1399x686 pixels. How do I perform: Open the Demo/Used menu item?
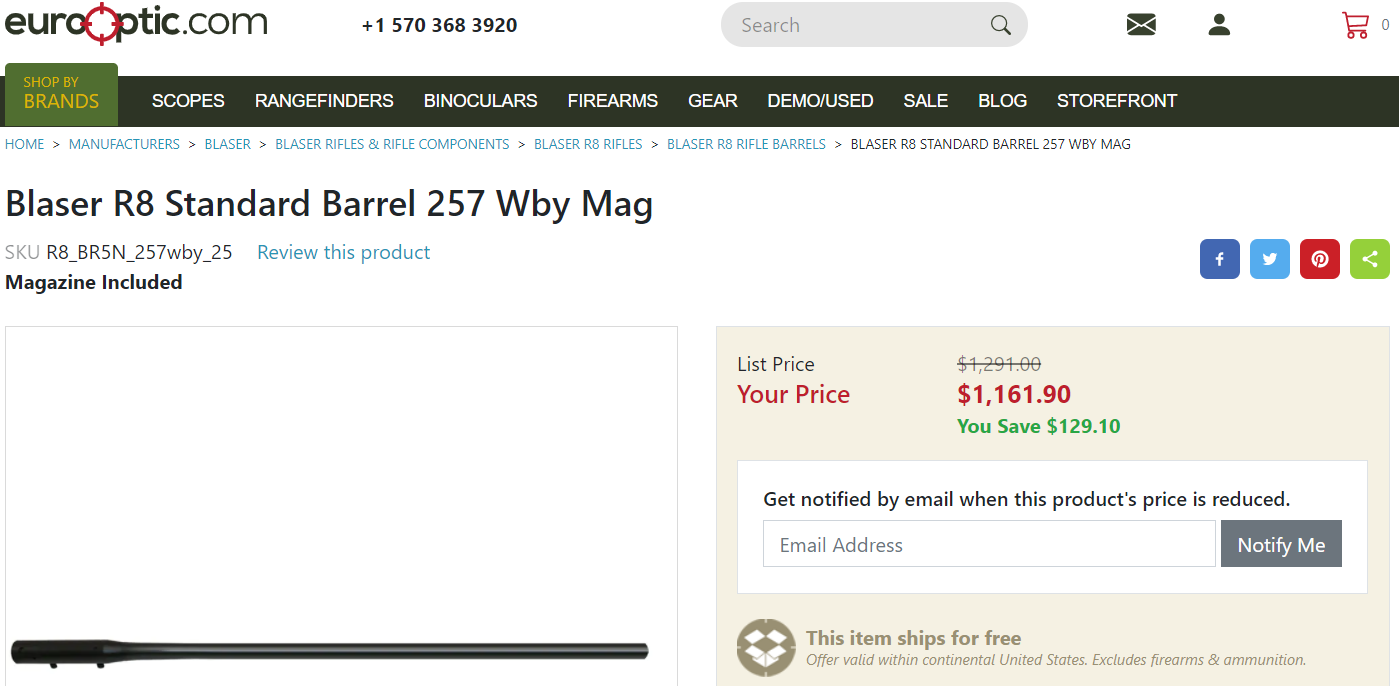(820, 101)
